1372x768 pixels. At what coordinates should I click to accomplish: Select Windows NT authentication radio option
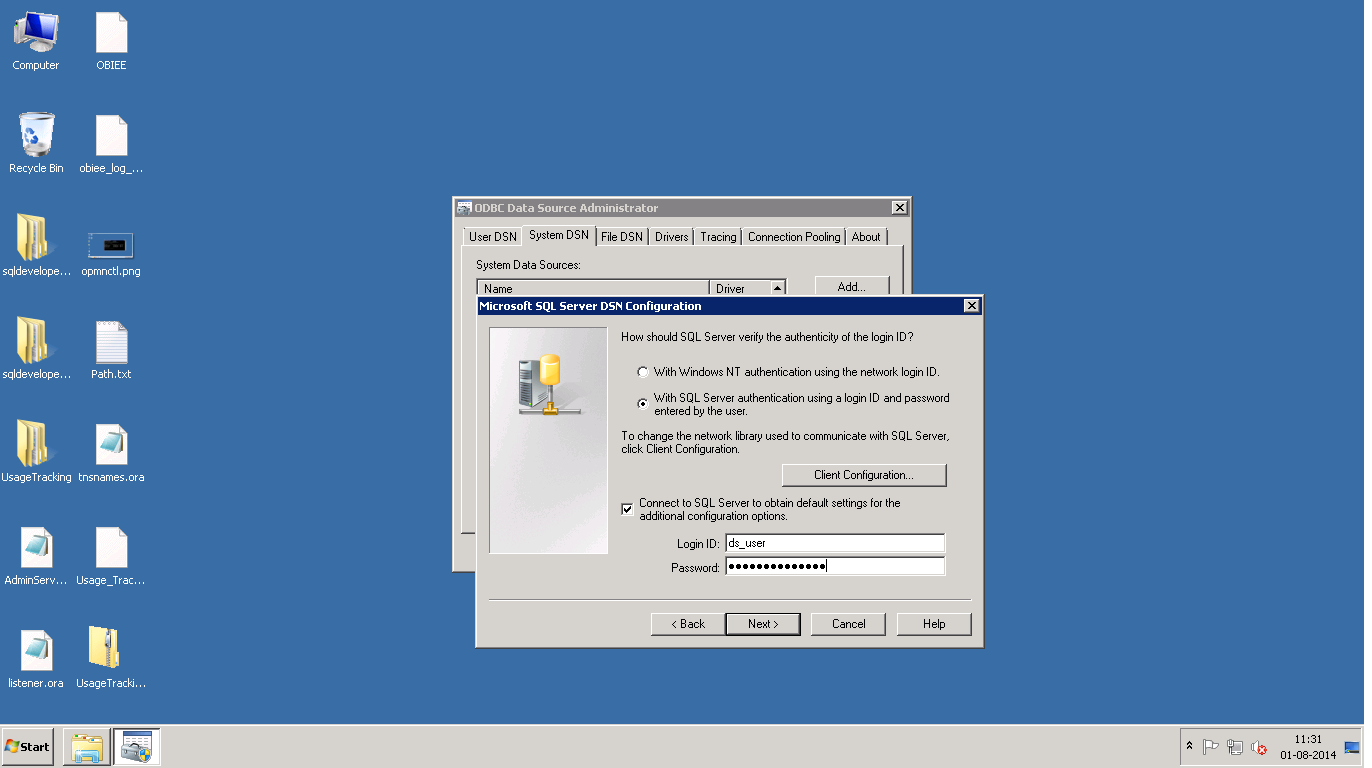(x=643, y=372)
